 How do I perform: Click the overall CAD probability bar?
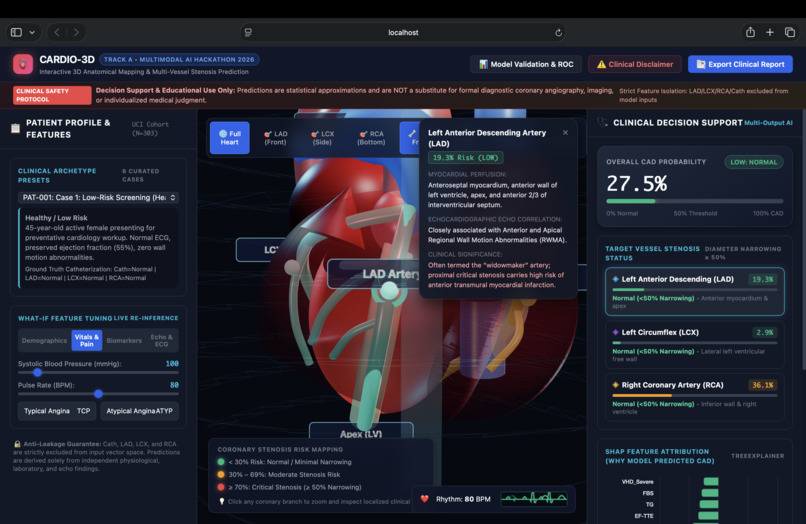pos(694,201)
